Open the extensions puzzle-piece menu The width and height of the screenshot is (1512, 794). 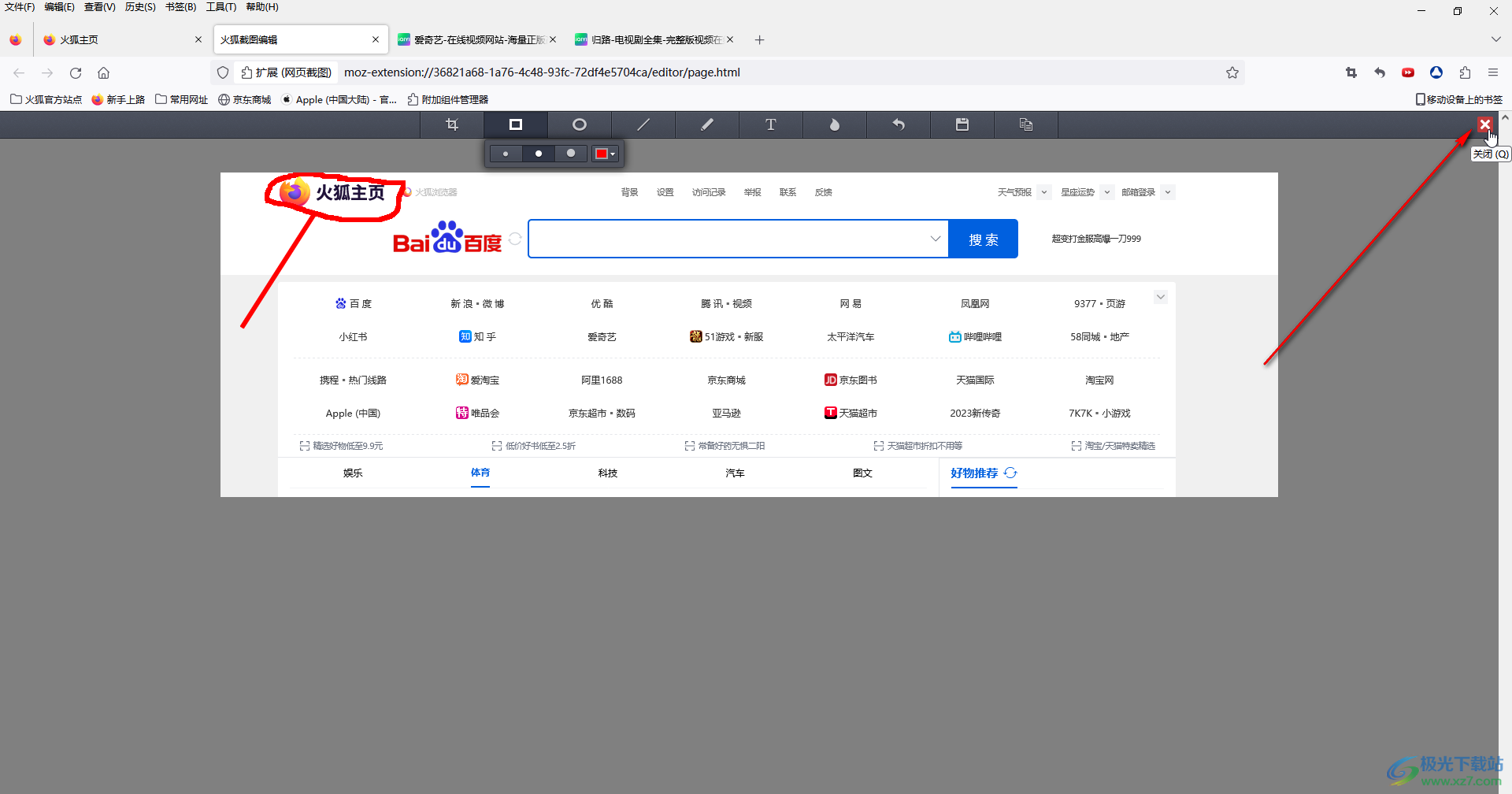pos(1465,72)
